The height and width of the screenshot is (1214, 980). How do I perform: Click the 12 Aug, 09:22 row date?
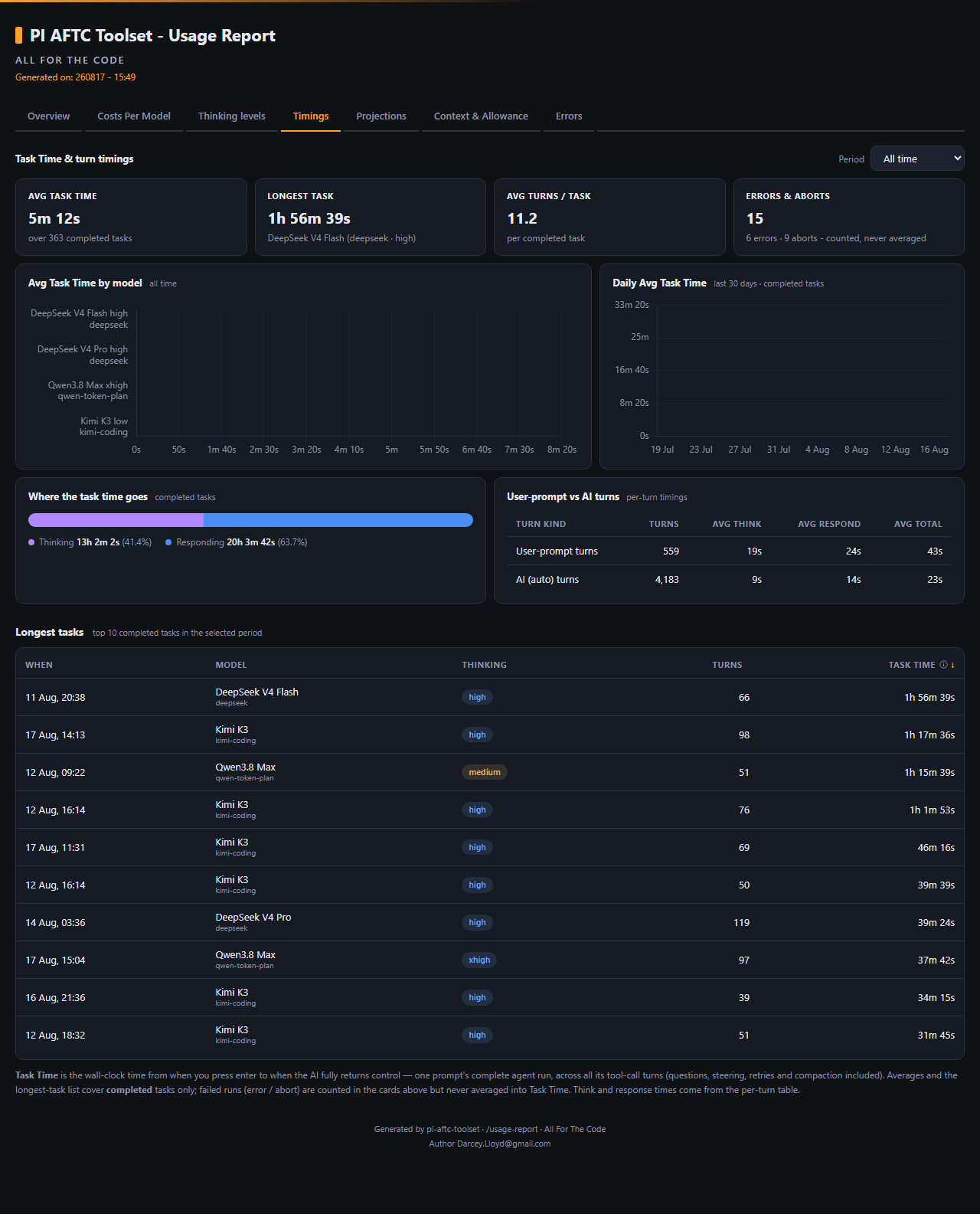click(55, 773)
